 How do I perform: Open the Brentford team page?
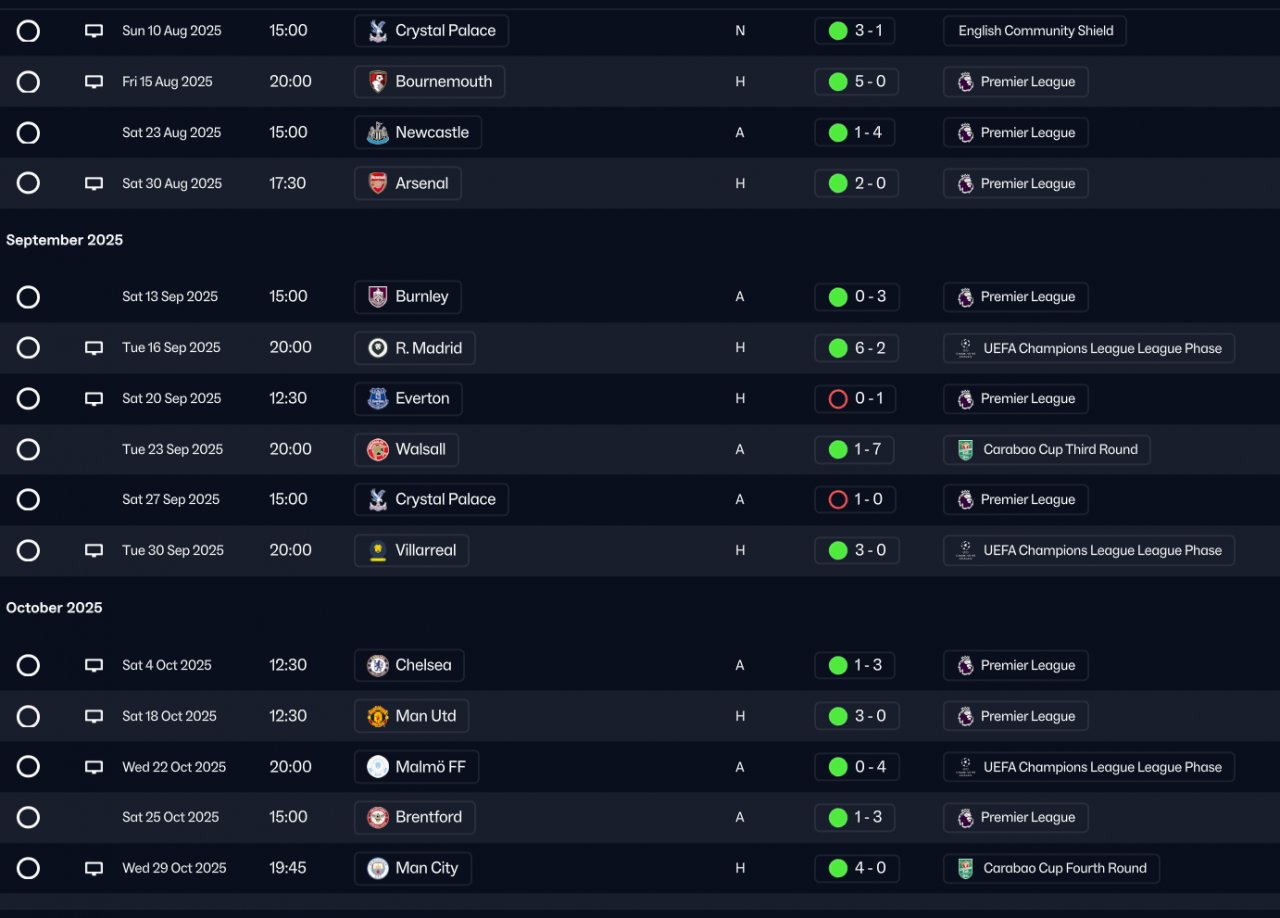pyautogui.click(x=415, y=818)
